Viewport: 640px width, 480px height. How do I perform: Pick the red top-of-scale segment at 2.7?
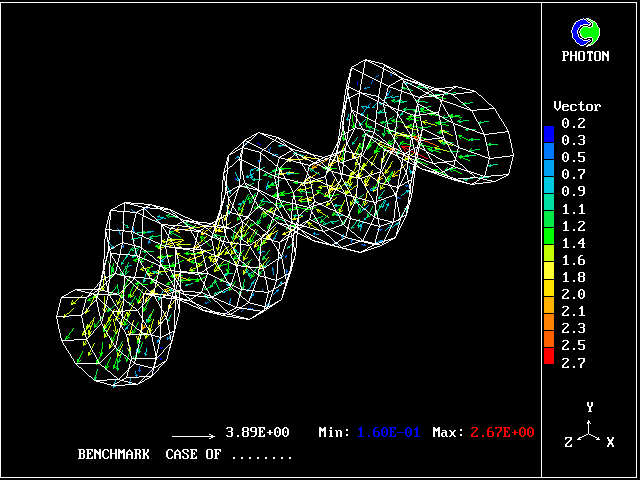(x=548, y=358)
